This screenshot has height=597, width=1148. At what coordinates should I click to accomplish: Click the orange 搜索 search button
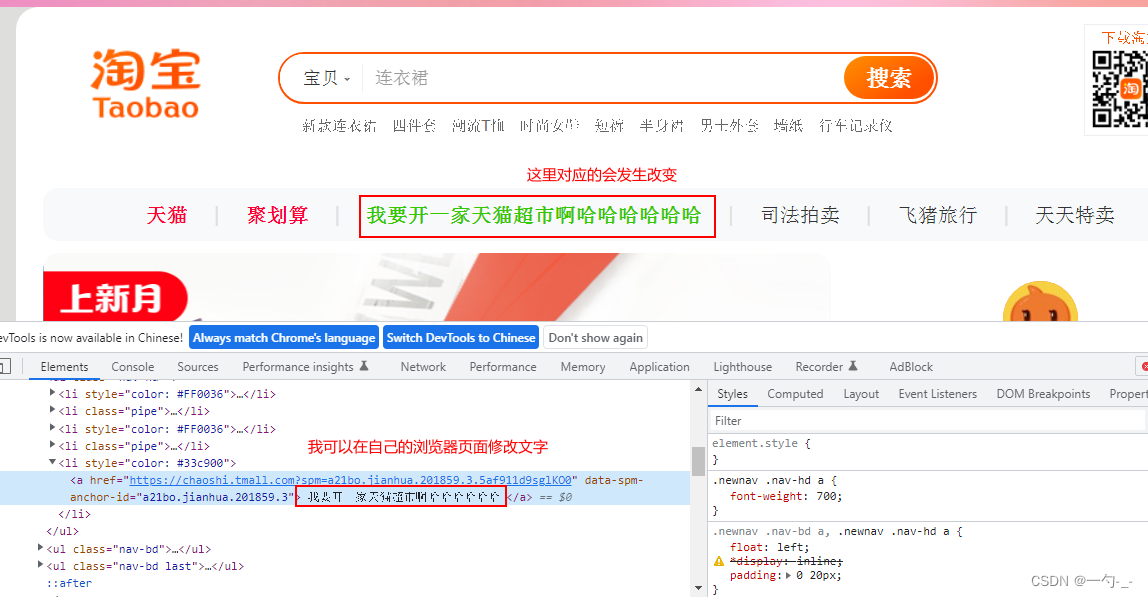pos(889,78)
